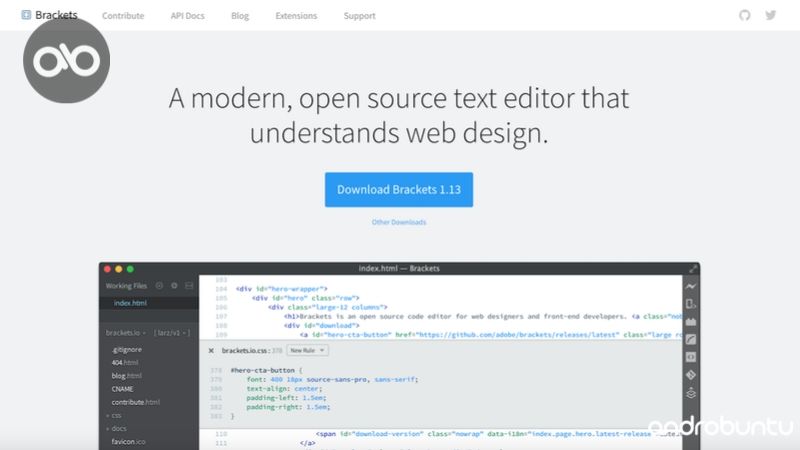Click the #hero-cta-button selector line
800x450 pixels.
click(266, 370)
